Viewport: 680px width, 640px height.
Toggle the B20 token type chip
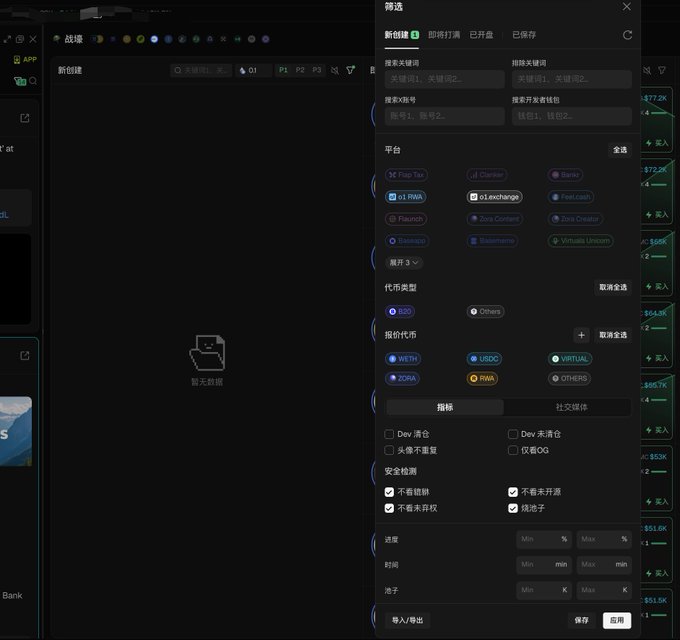coord(400,311)
